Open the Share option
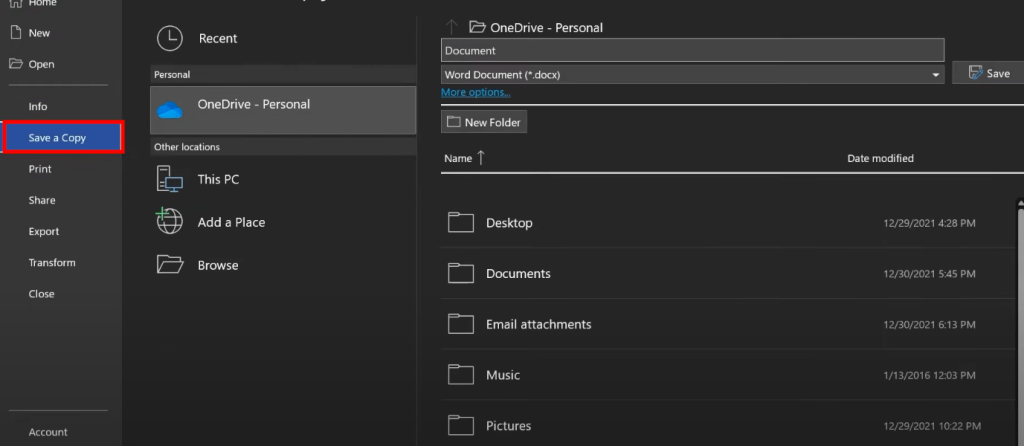This screenshot has height=446, width=1024. point(42,200)
